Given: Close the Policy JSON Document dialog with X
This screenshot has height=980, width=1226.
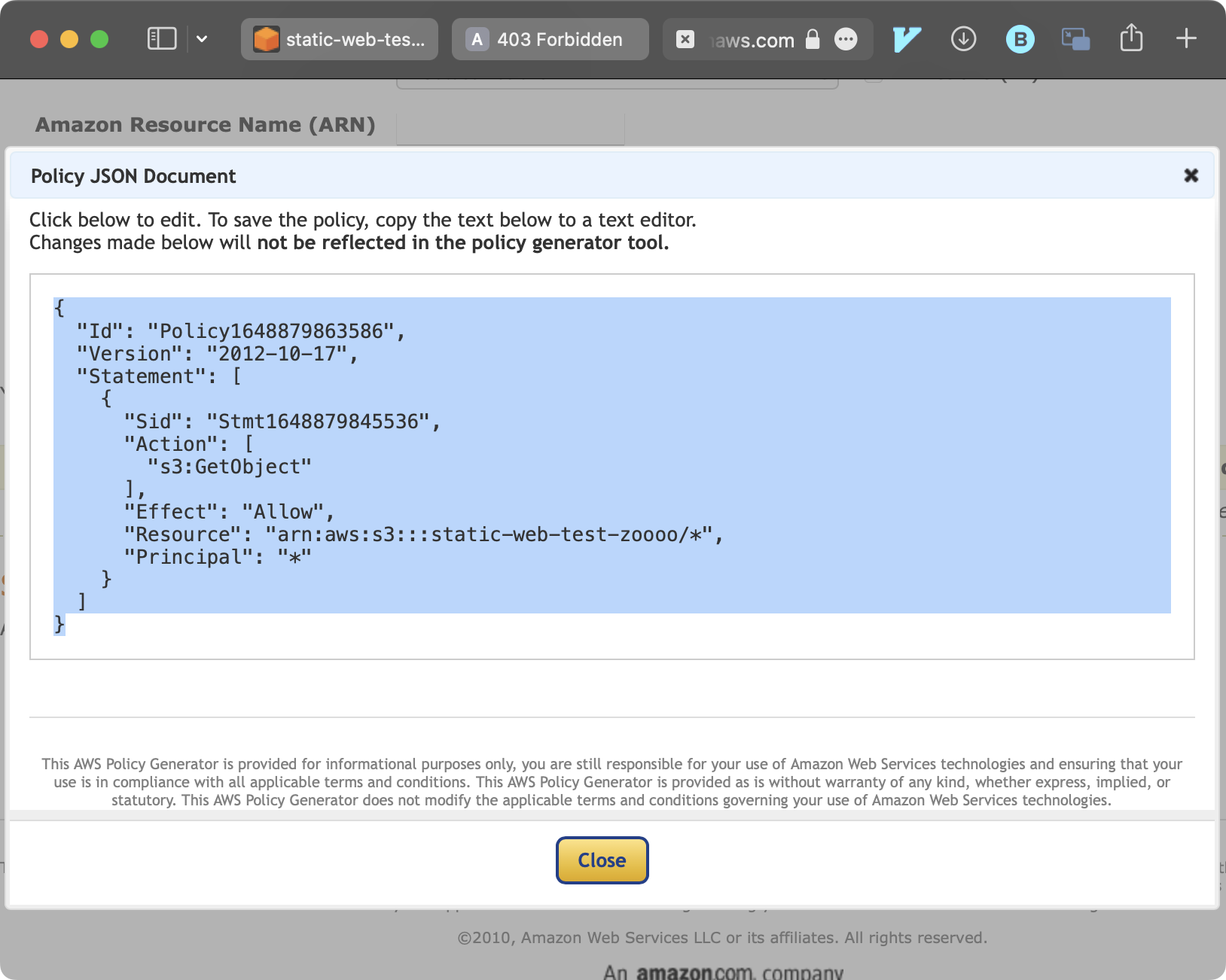Looking at the screenshot, I should tap(1191, 175).
